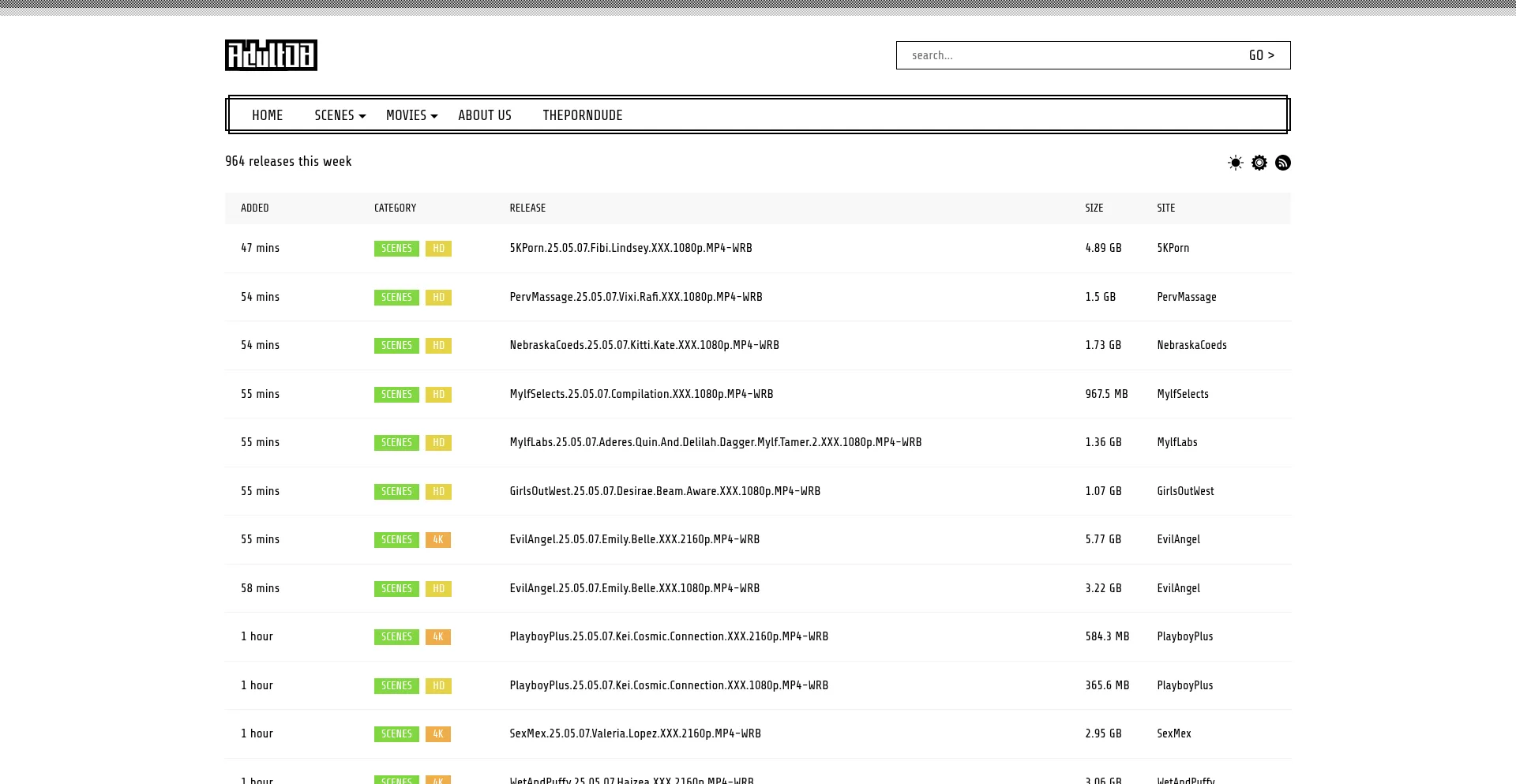Select the 5KPorn site link
Viewport: 1516px width, 784px height.
click(1173, 248)
